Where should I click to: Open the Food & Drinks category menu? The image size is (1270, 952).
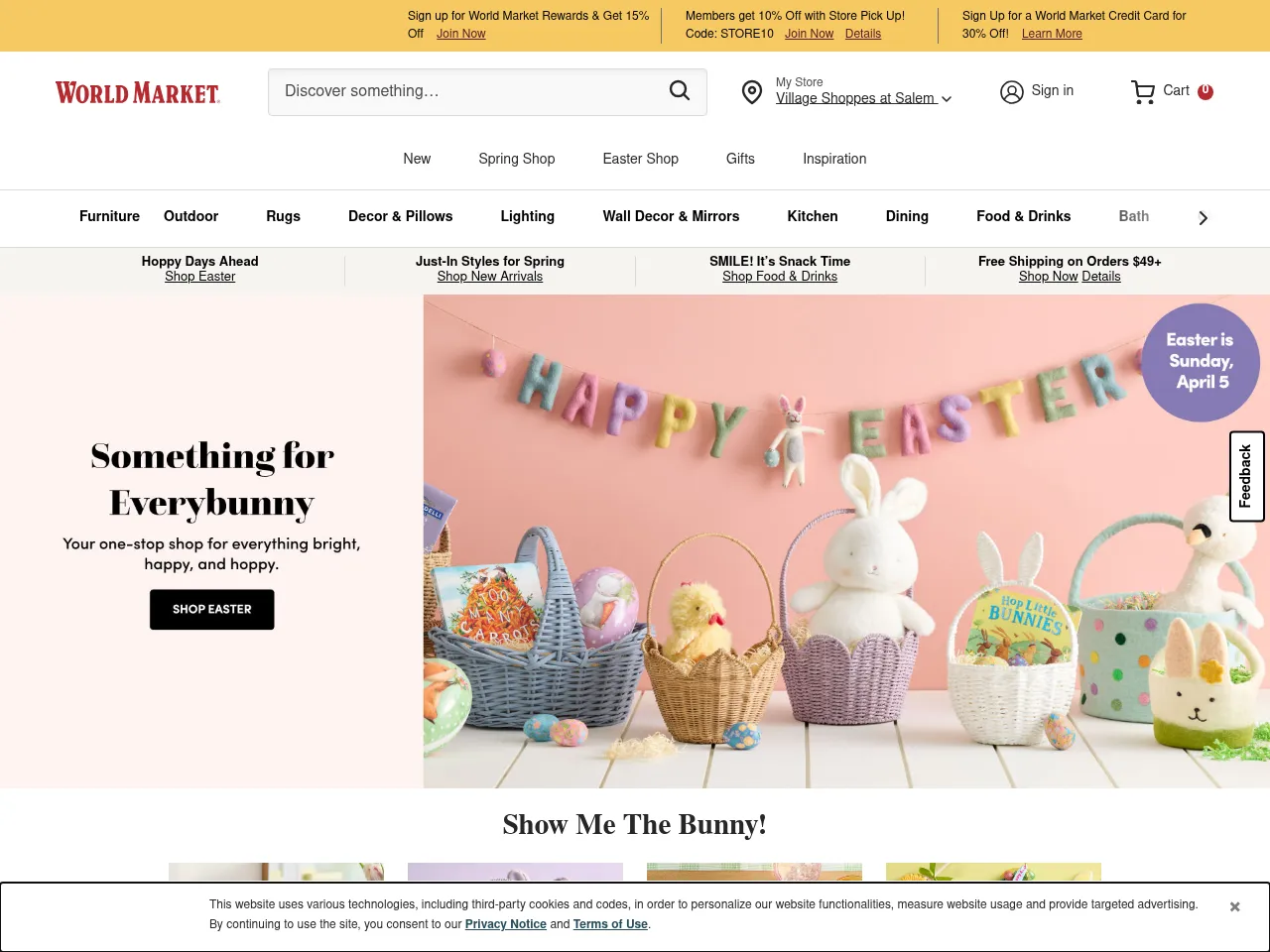(1023, 216)
